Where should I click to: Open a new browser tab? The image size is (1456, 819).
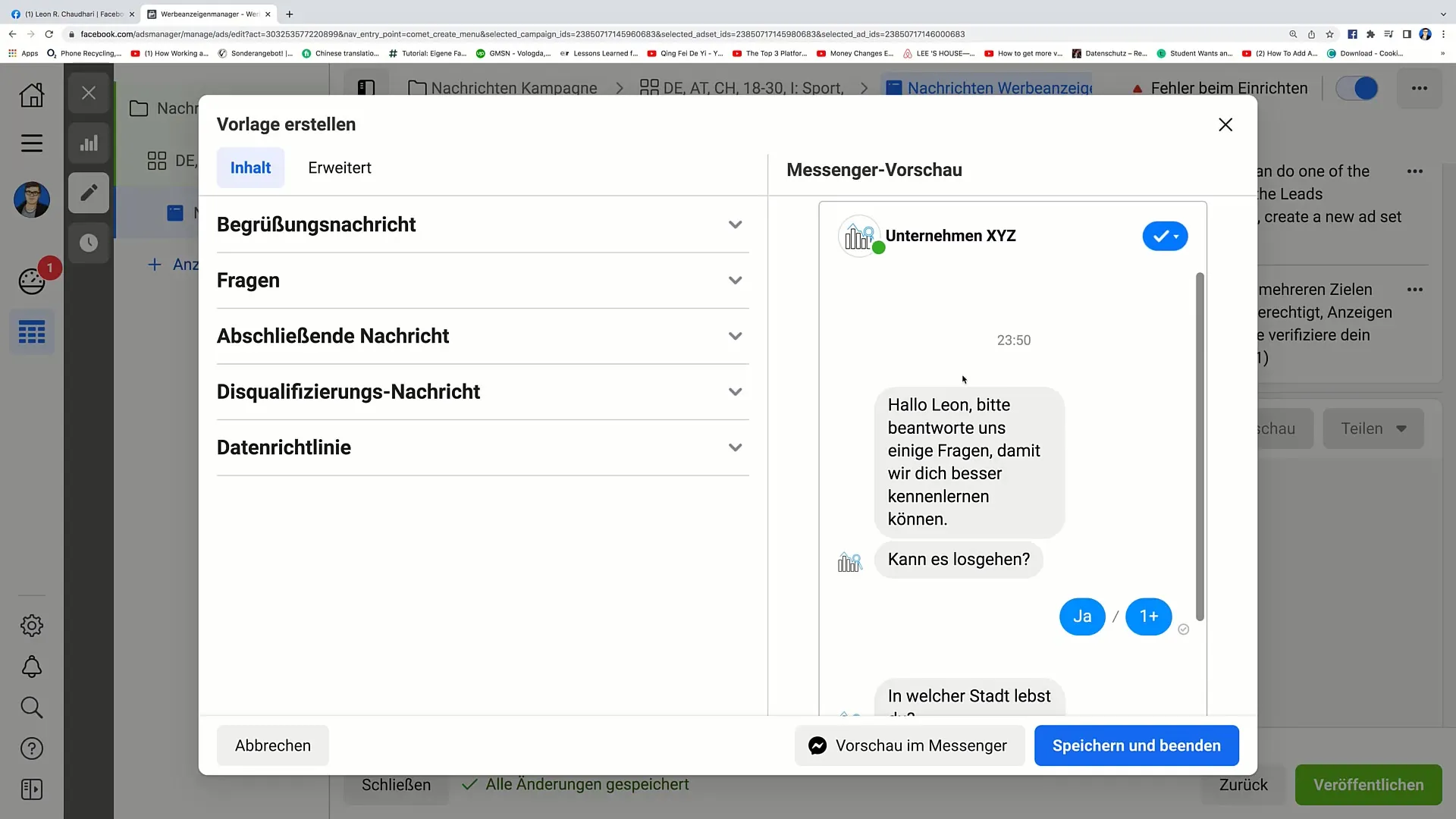pyautogui.click(x=289, y=14)
